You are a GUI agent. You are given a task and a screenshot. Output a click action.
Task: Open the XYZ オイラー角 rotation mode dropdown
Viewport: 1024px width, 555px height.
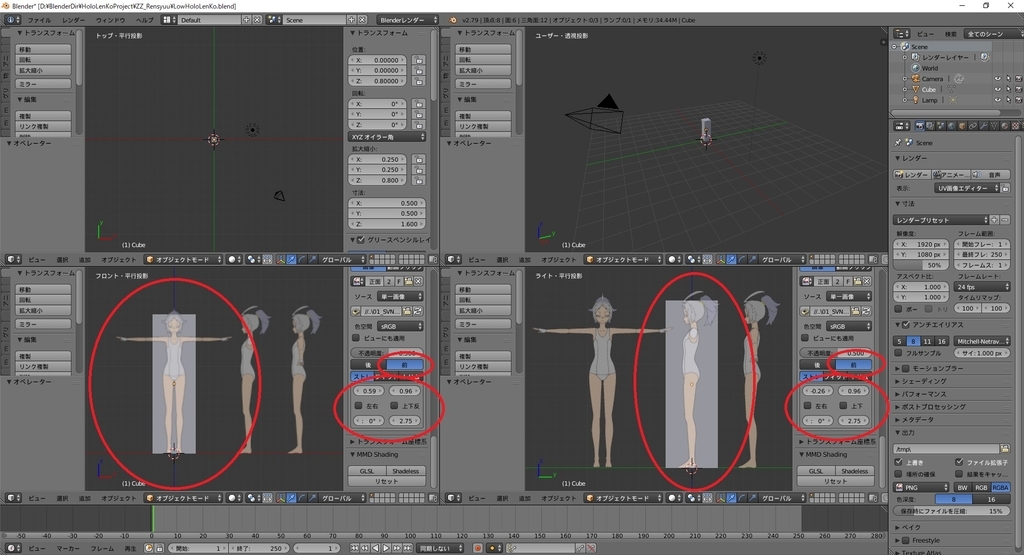(387, 137)
